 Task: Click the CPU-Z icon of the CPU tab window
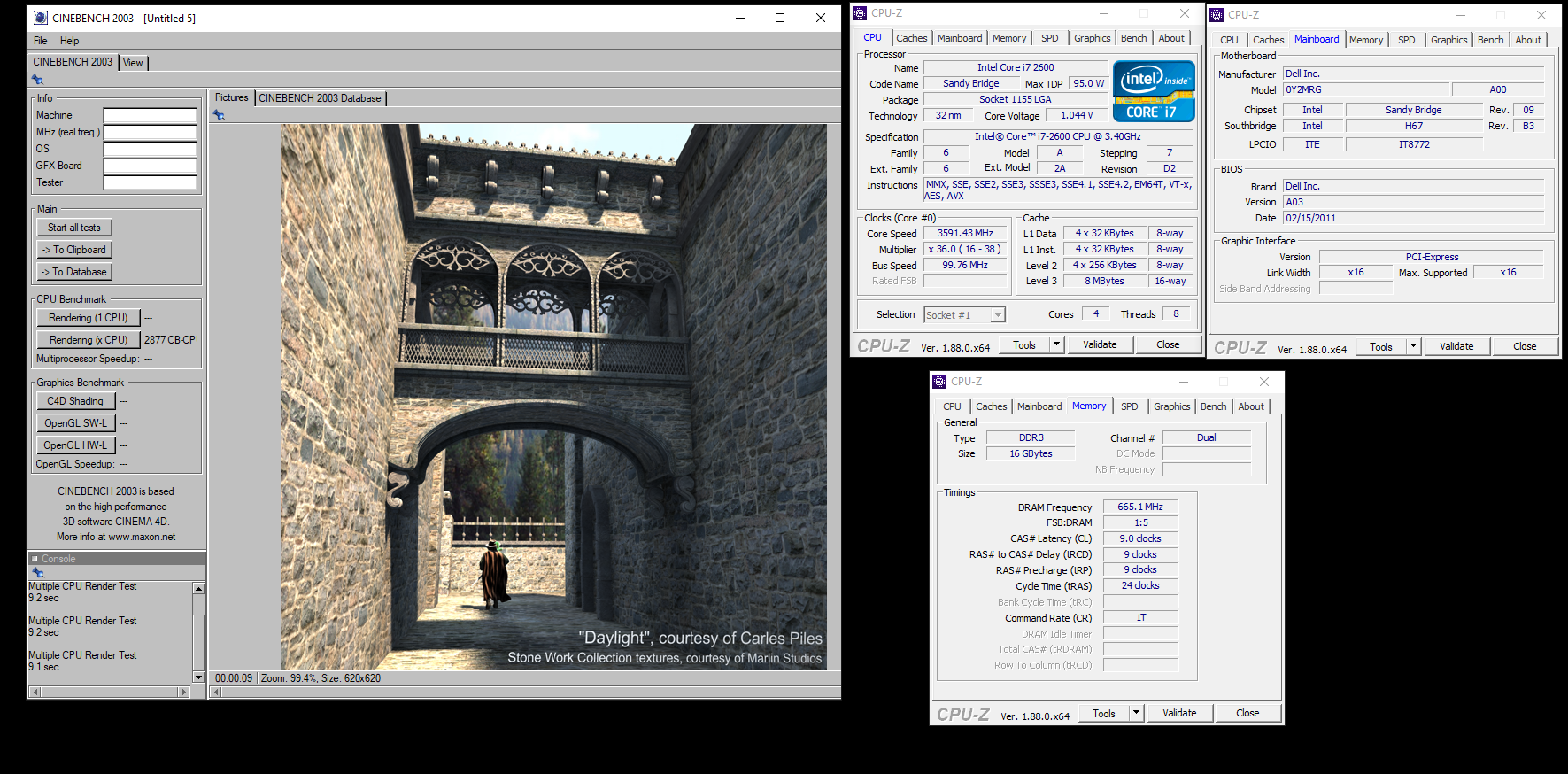[x=860, y=13]
